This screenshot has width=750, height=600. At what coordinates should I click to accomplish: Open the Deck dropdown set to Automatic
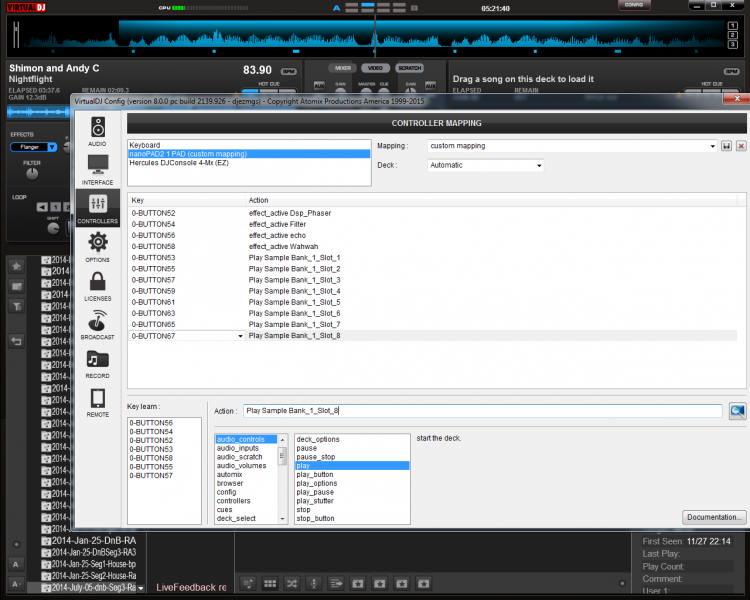(539, 165)
